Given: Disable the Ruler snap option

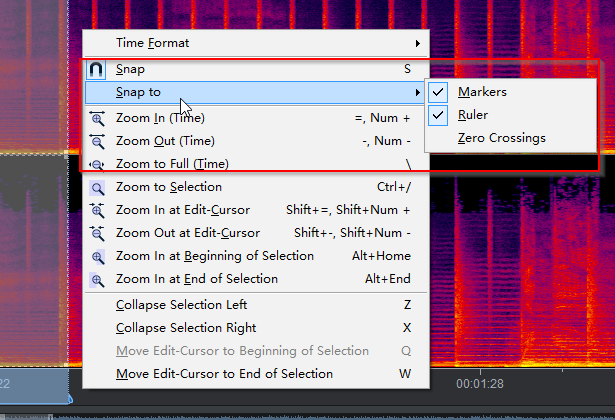Looking at the screenshot, I should click(x=474, y=115).
